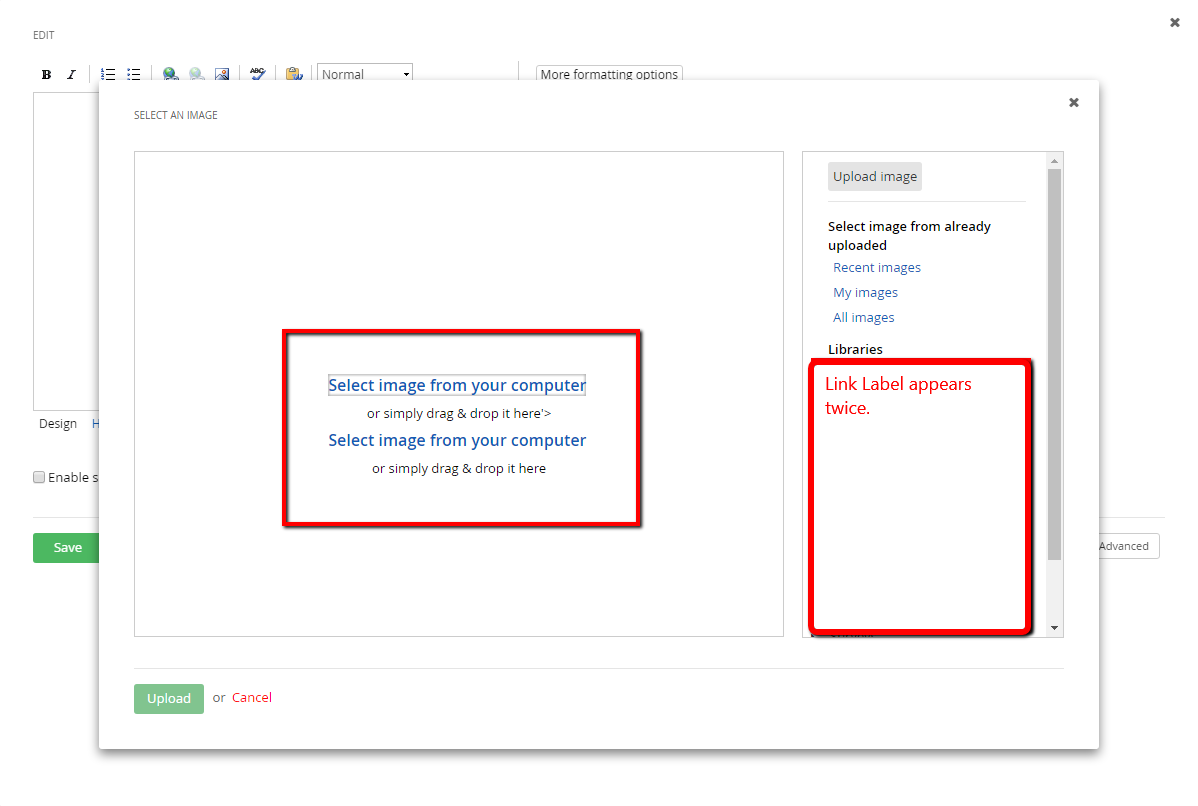This screenshot has width=1198, height=806.
Task: Open the insert image tool
Action: point(222,74)
